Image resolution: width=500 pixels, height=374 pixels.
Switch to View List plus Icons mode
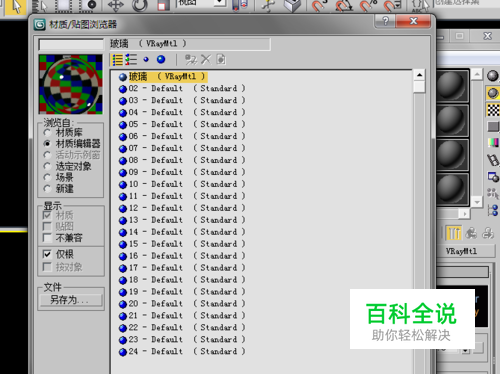(x=131, y=60)
